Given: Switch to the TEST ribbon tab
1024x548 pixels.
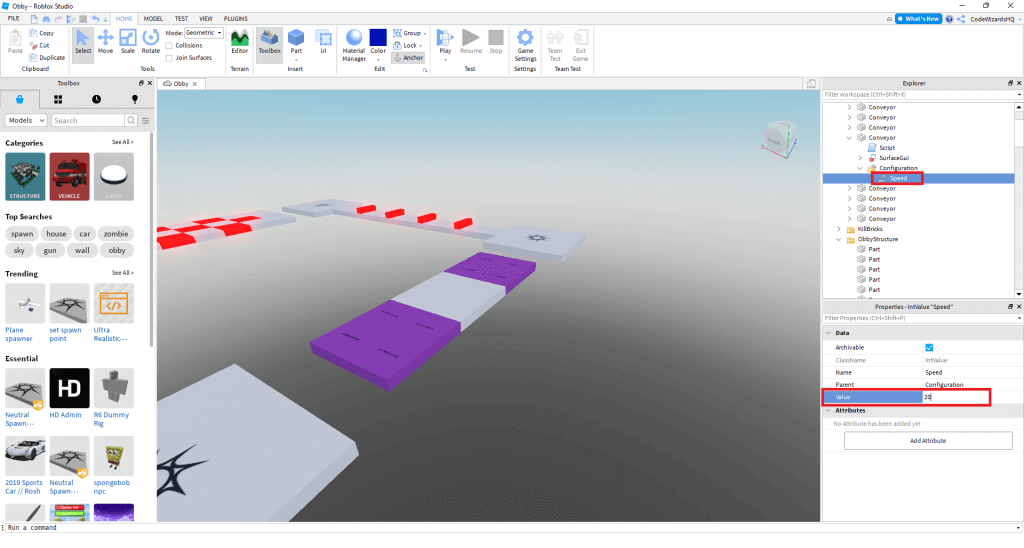Looking at the screenshot, I should [x=182, y=19].
